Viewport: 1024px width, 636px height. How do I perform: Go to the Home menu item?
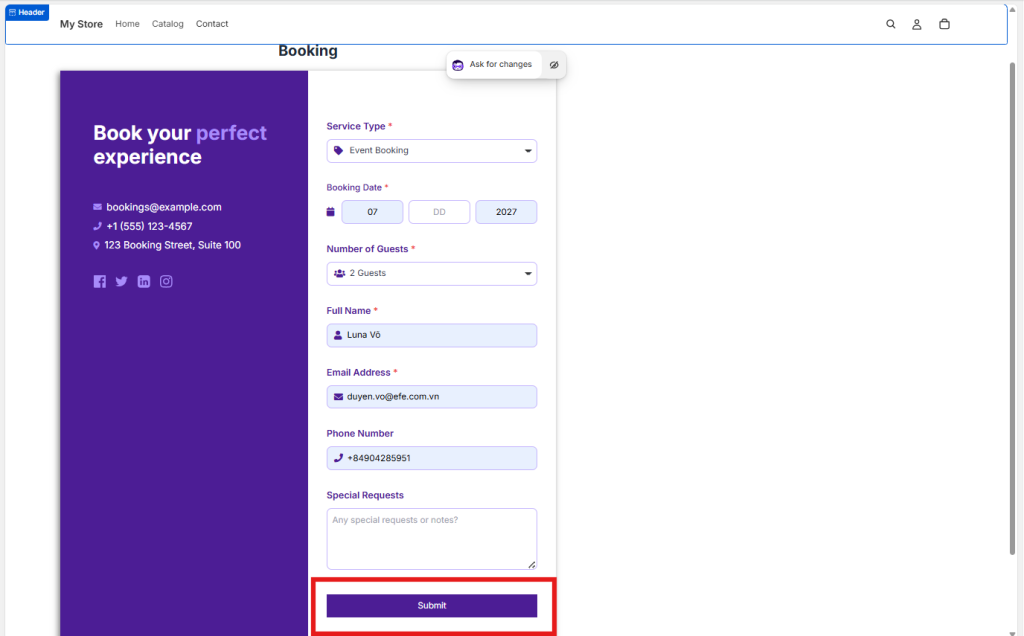(127, 24)
